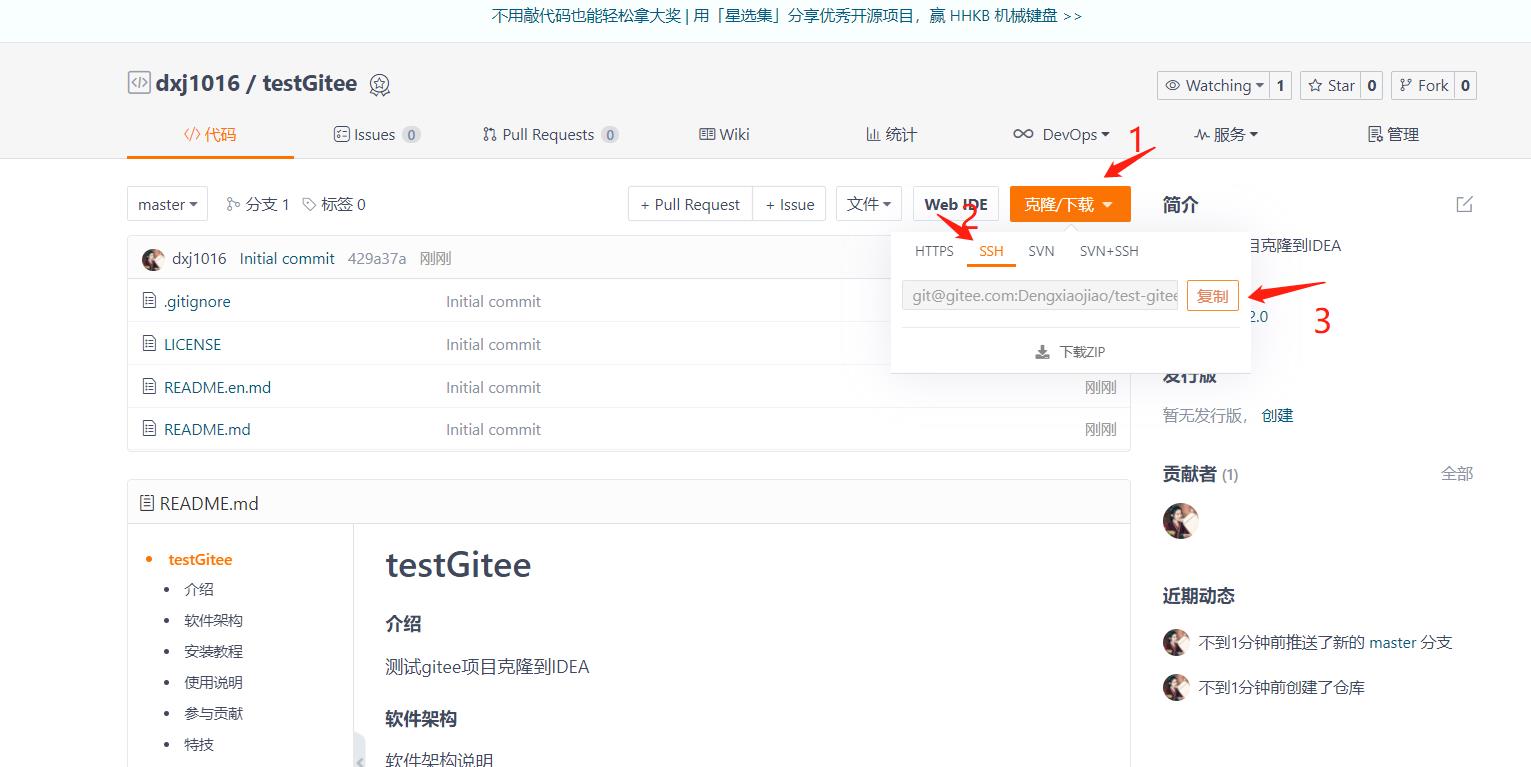
Task: Open commit hash 429a37a
Action: [x=377, y=259]
